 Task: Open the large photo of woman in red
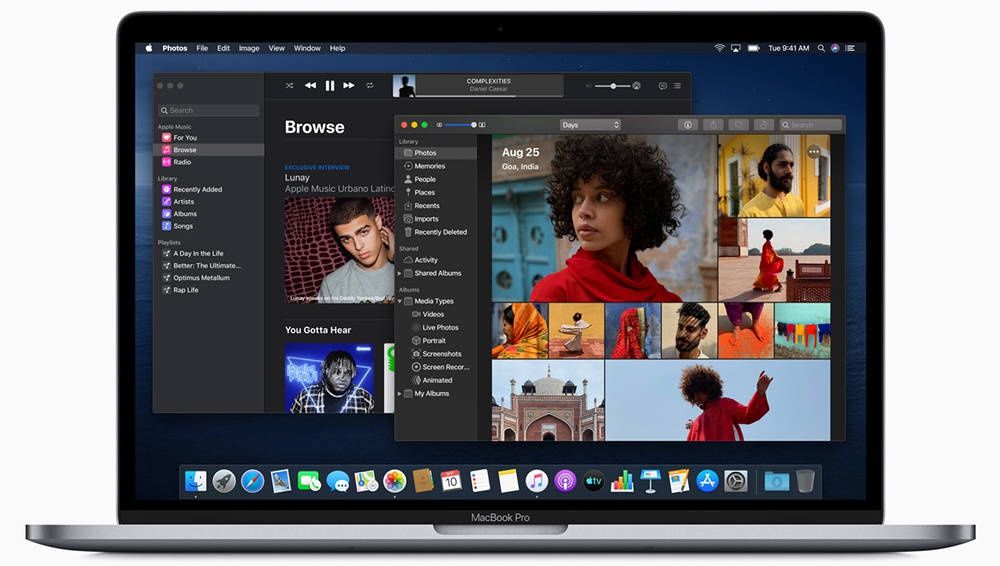pyautogui.click(x=605, y=218)
